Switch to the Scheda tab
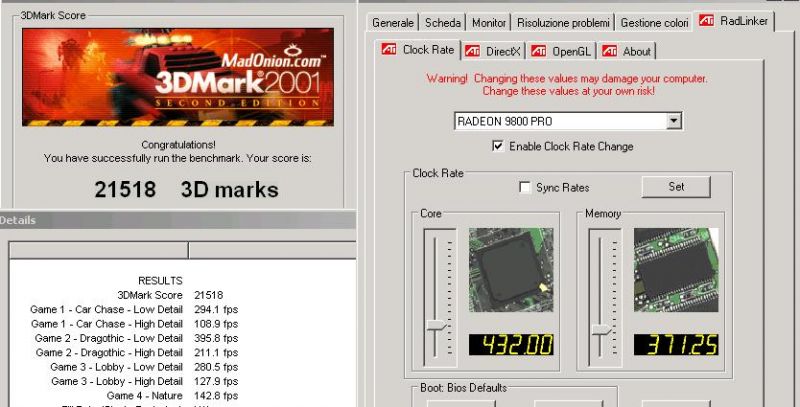 [x=443, y=23]
